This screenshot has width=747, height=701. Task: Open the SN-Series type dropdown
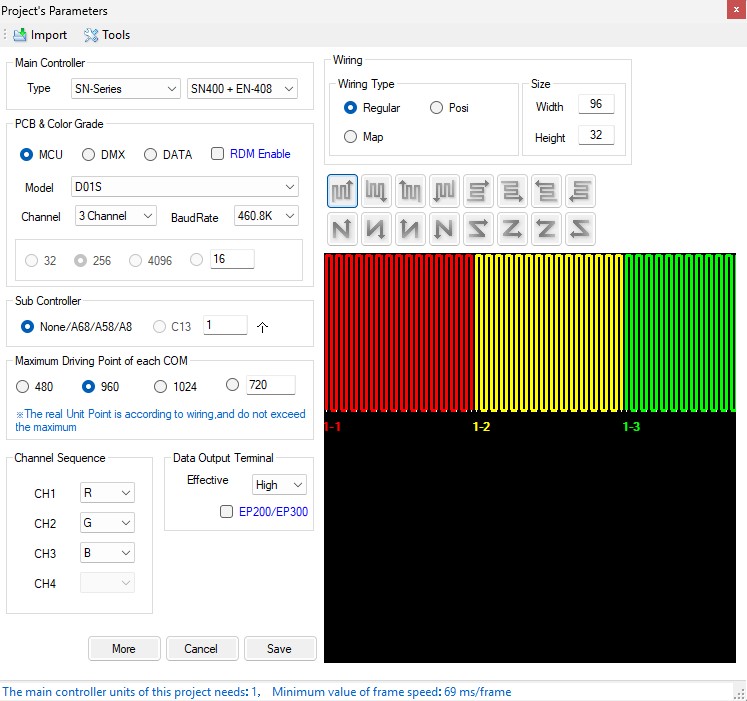[x=126, y=89]
